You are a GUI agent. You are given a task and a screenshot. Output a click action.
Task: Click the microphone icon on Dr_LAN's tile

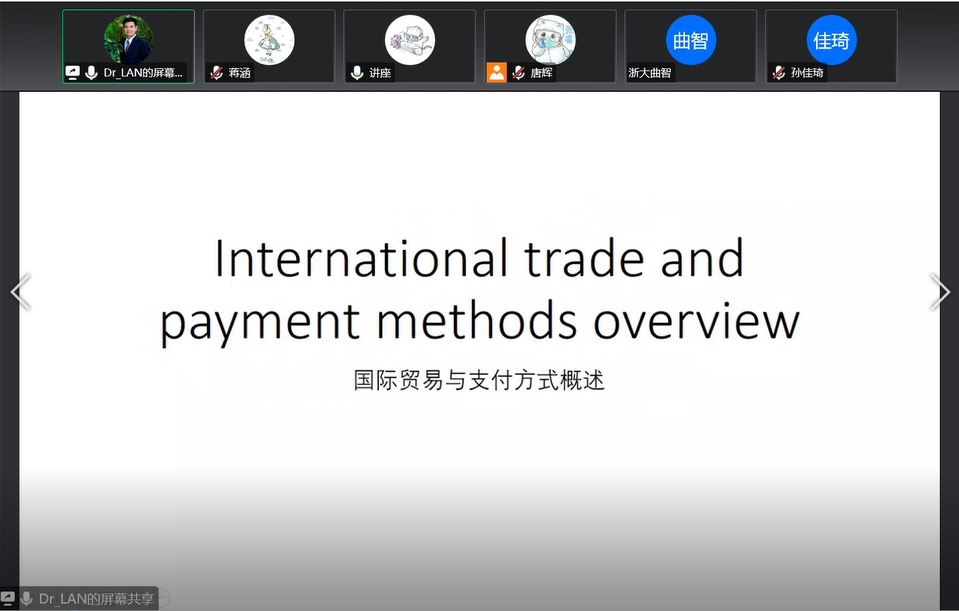click(x=91, y=73)
